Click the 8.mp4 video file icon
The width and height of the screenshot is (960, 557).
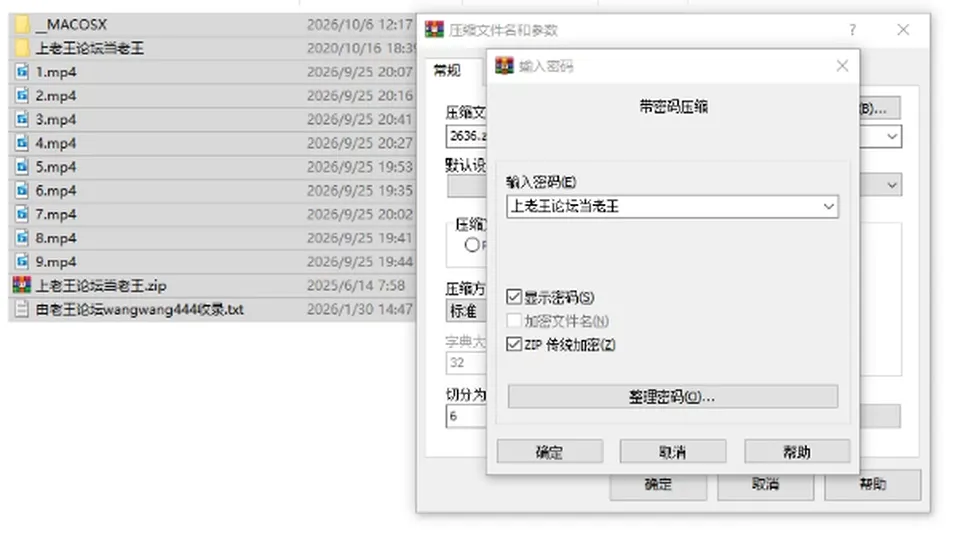(22, 238)
